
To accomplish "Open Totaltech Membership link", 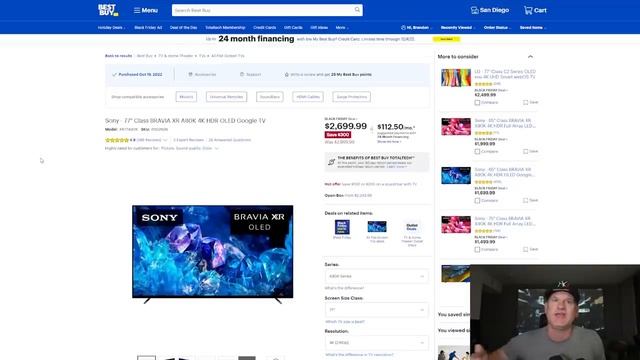I will (225, 28).
